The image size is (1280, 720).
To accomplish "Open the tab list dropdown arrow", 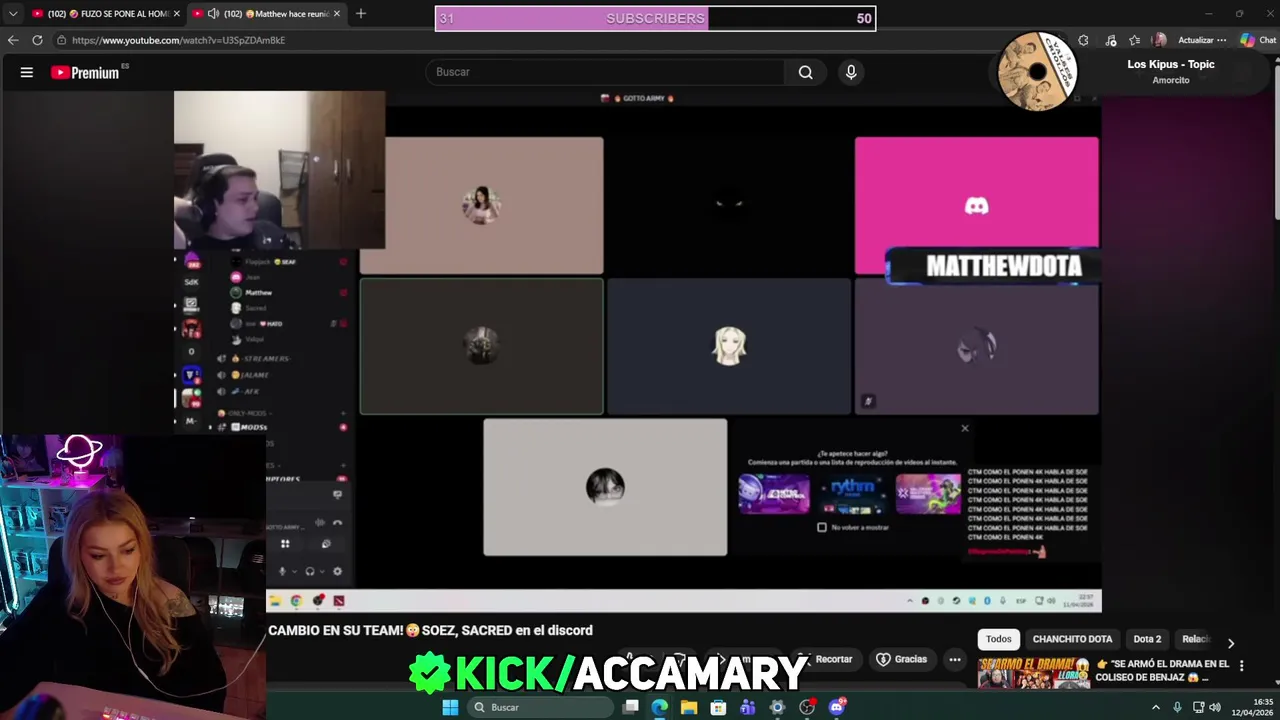I will click(x=13, y=14).
